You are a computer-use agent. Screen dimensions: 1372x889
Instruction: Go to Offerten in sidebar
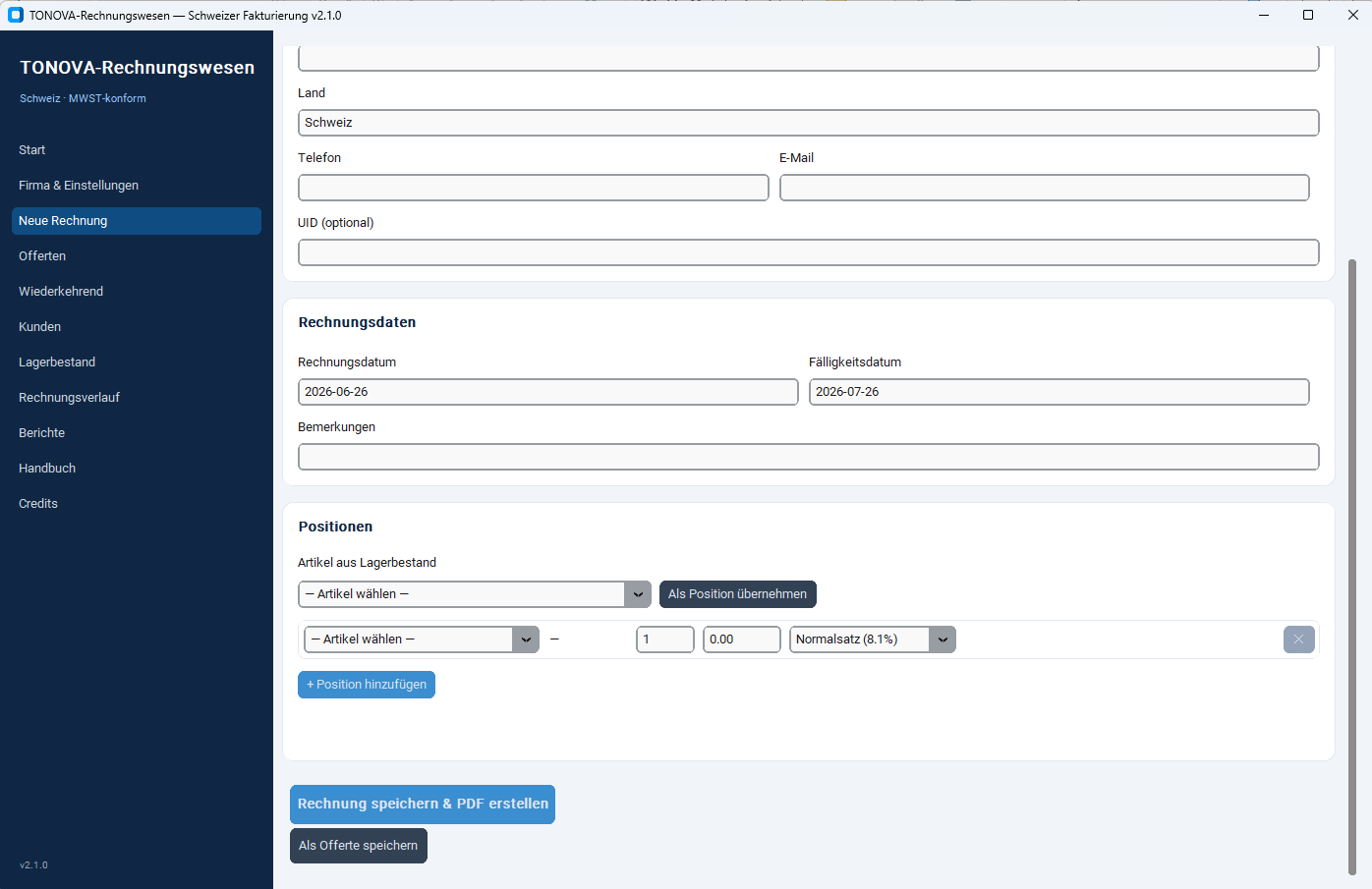[137, 256]
